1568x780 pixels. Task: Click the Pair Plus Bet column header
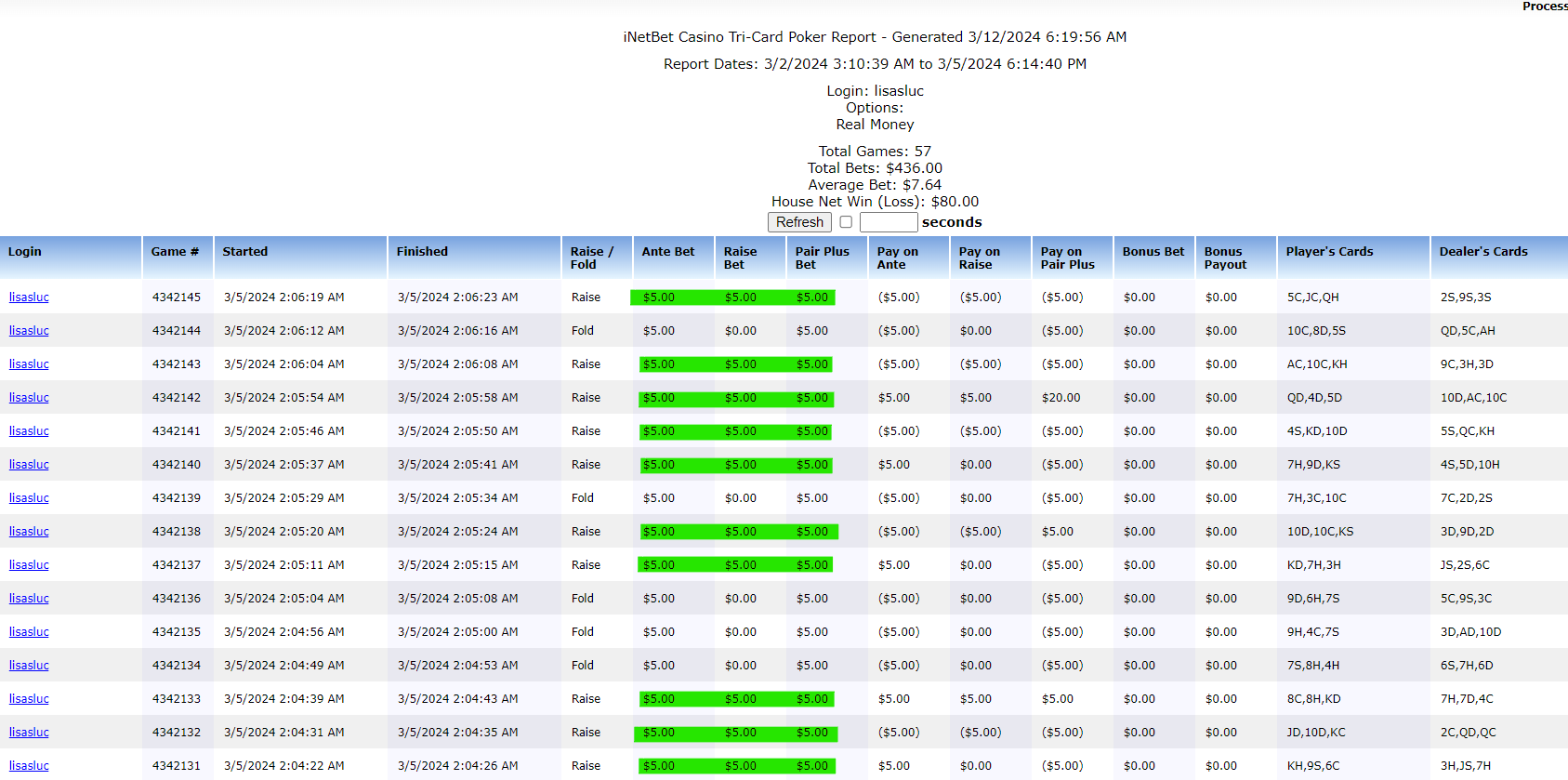(822, 258)
